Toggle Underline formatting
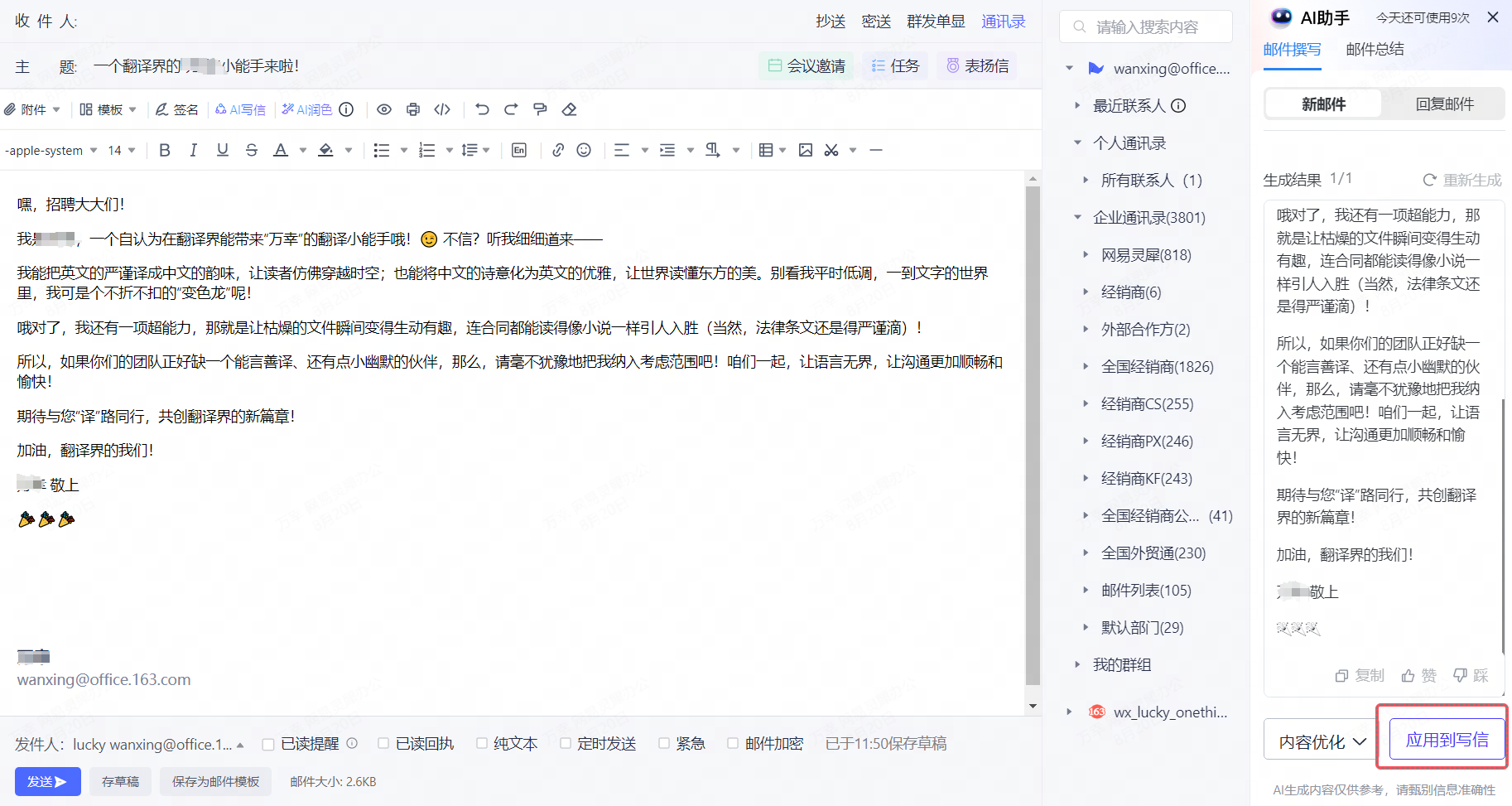 [x=222, y=150]
